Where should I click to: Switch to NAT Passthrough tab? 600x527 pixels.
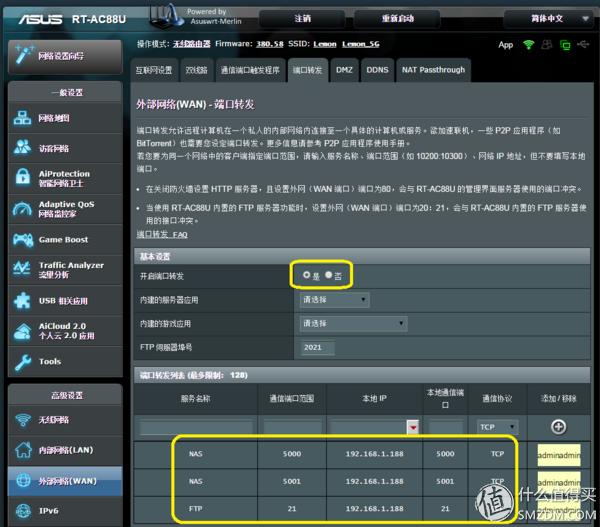tap(433, 70)
